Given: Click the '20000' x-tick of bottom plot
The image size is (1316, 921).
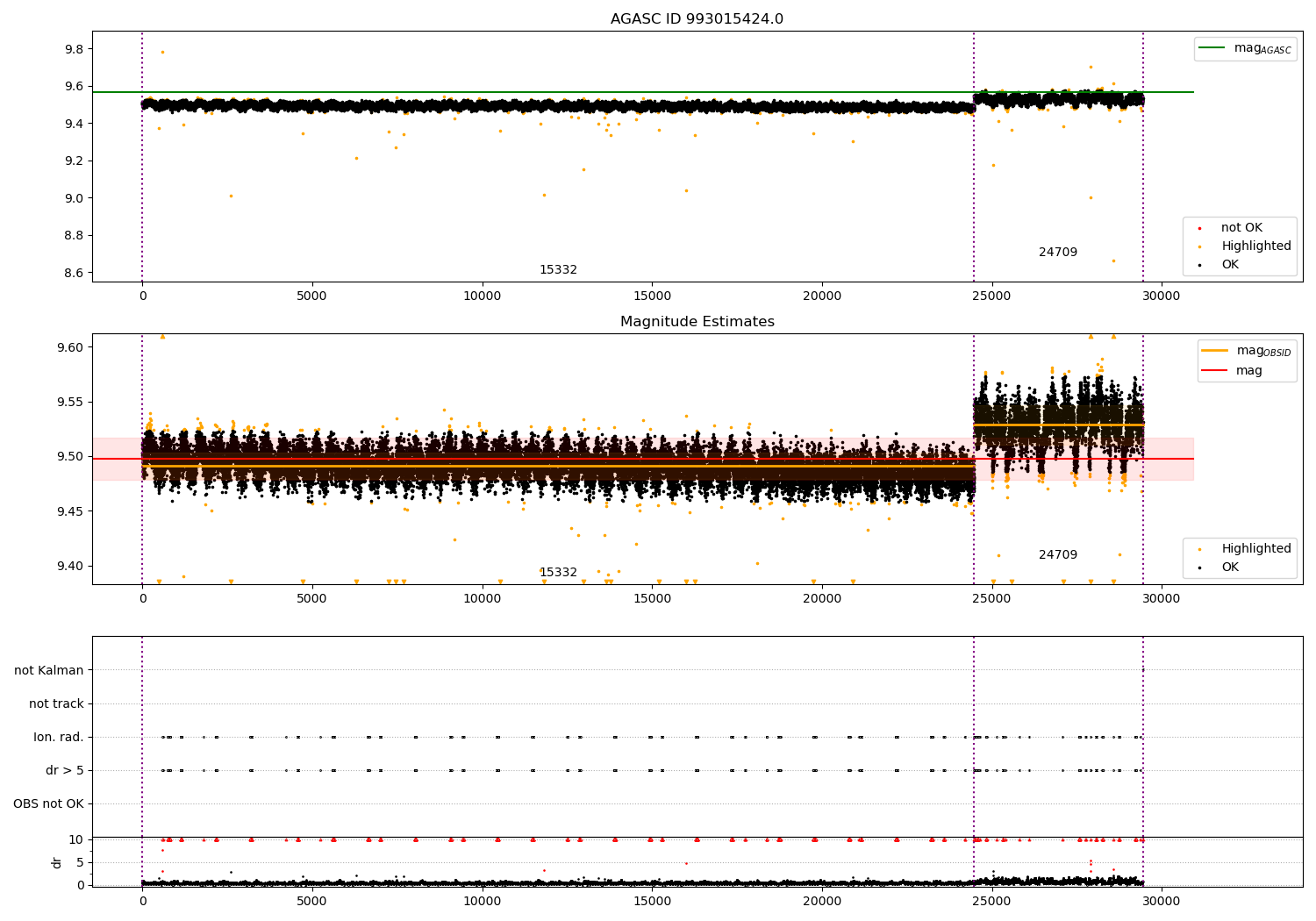Looking at the screenshot, I should [822, 902].
